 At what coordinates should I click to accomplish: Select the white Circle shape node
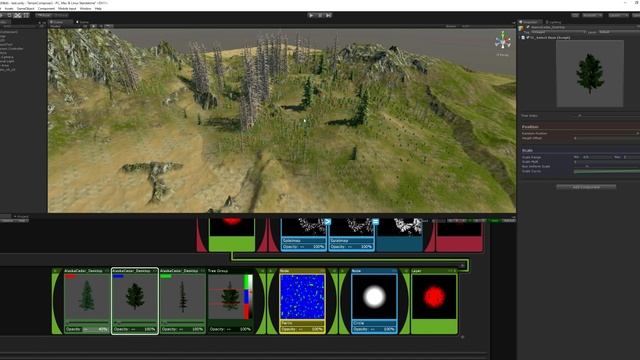pyautogui.click(x=374, y=301)
